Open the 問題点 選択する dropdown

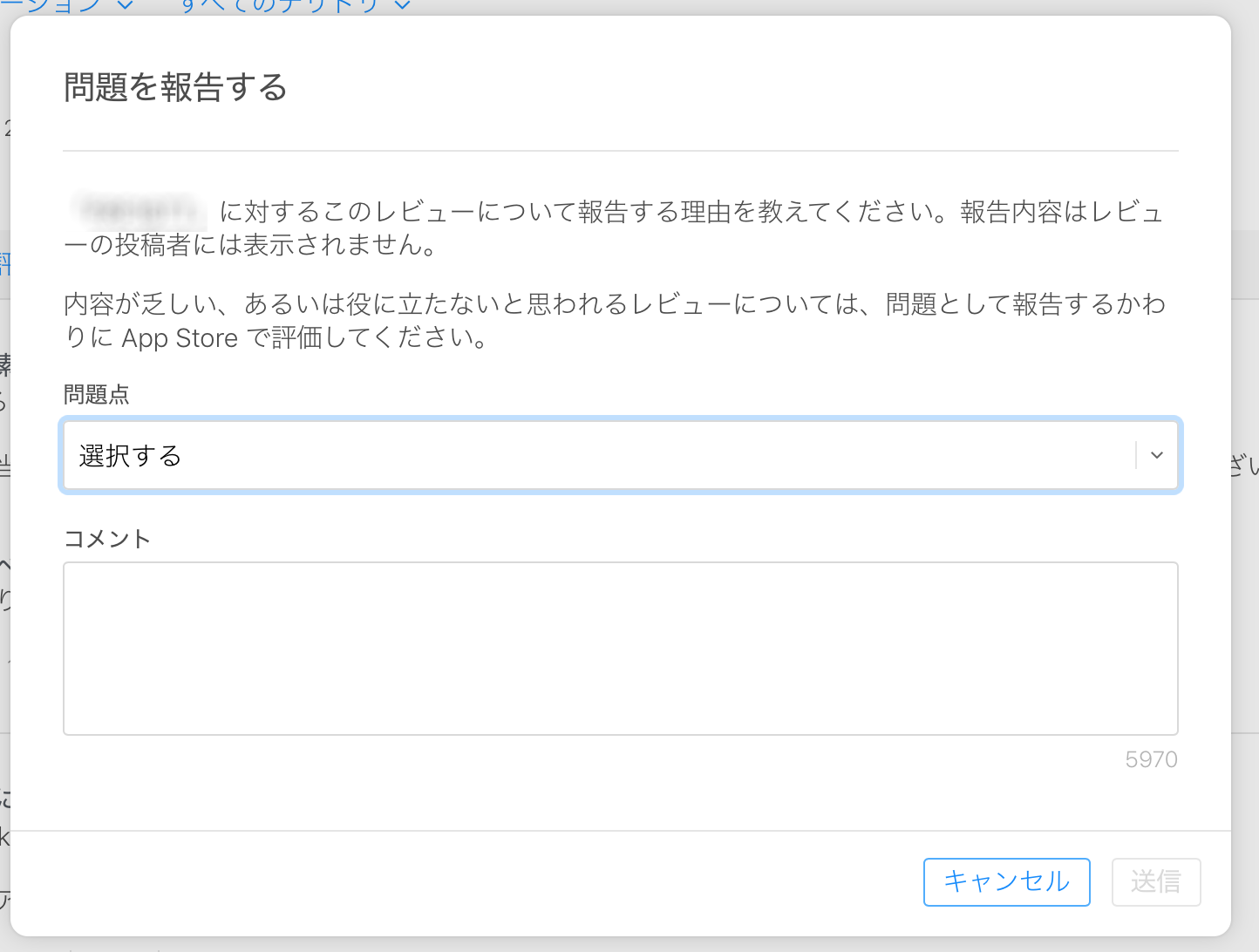click(620, 455)
